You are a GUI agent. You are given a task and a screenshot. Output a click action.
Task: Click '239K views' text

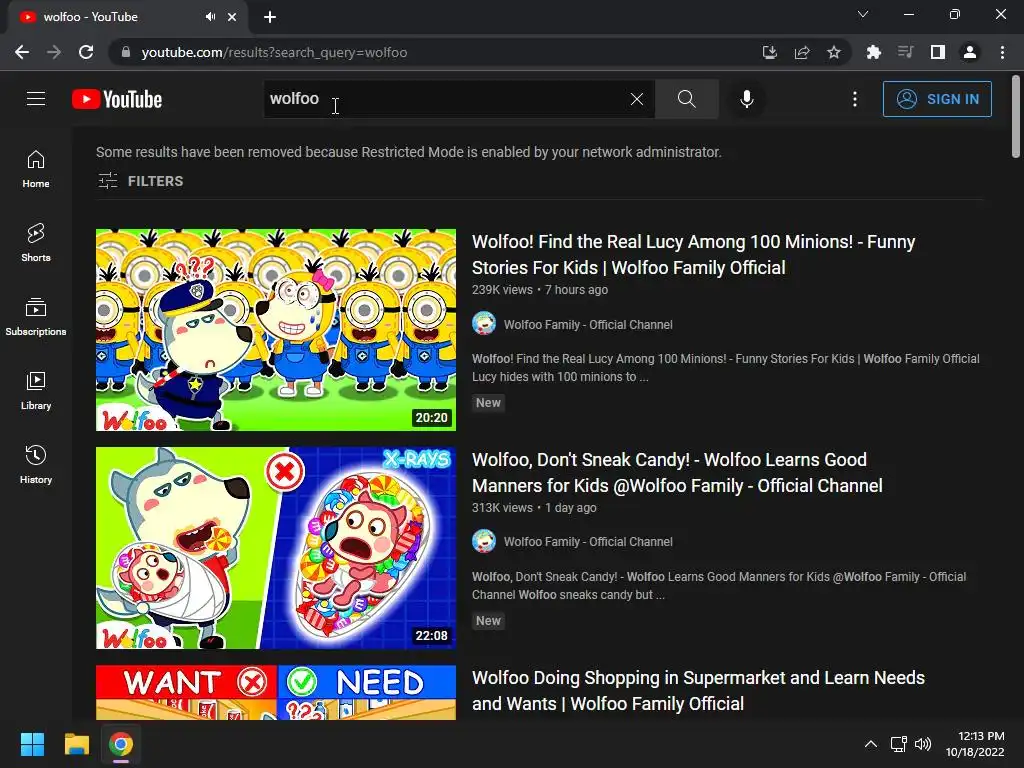pos(502,290)
